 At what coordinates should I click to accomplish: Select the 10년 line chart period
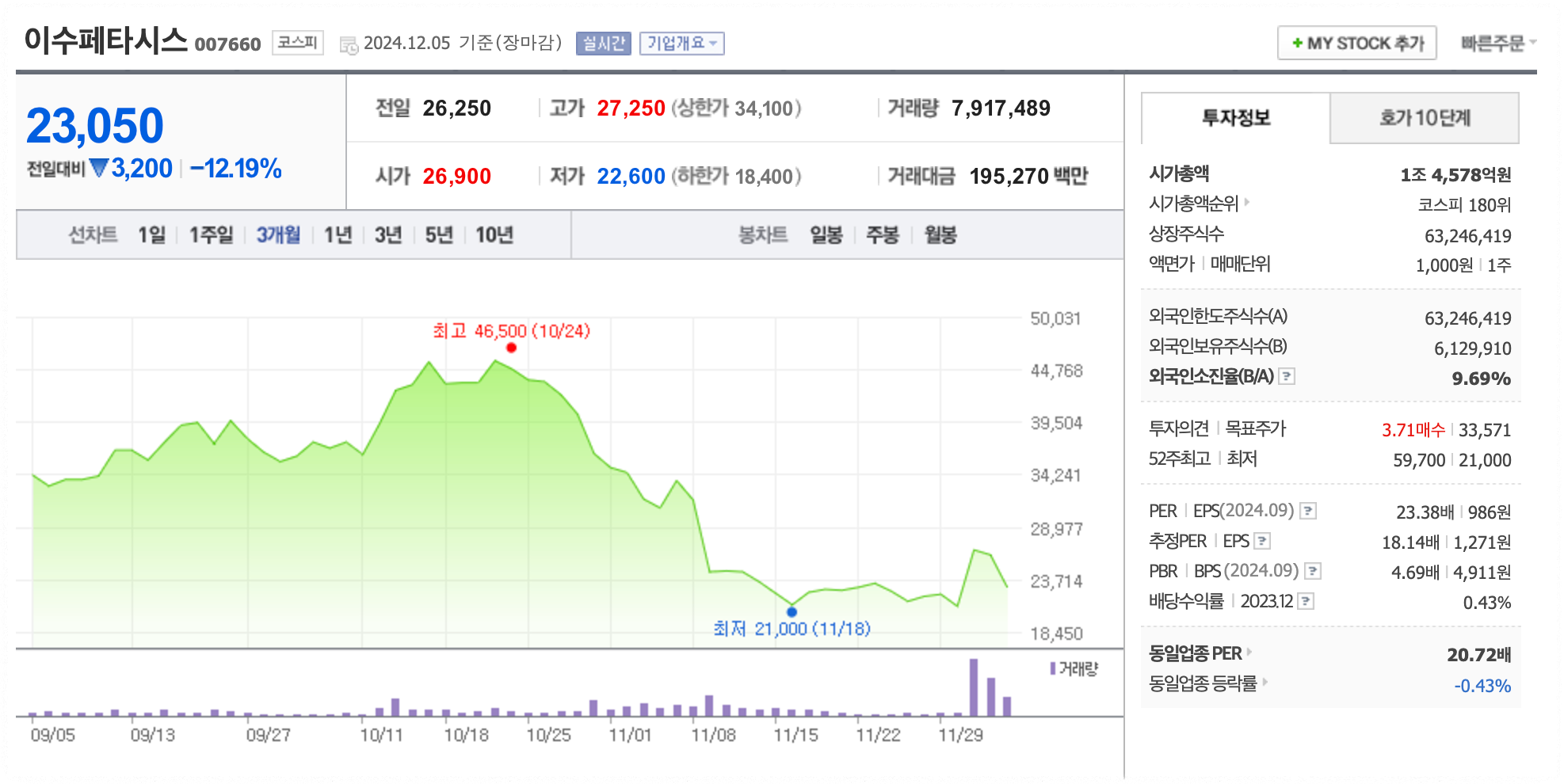click(494, 234)
